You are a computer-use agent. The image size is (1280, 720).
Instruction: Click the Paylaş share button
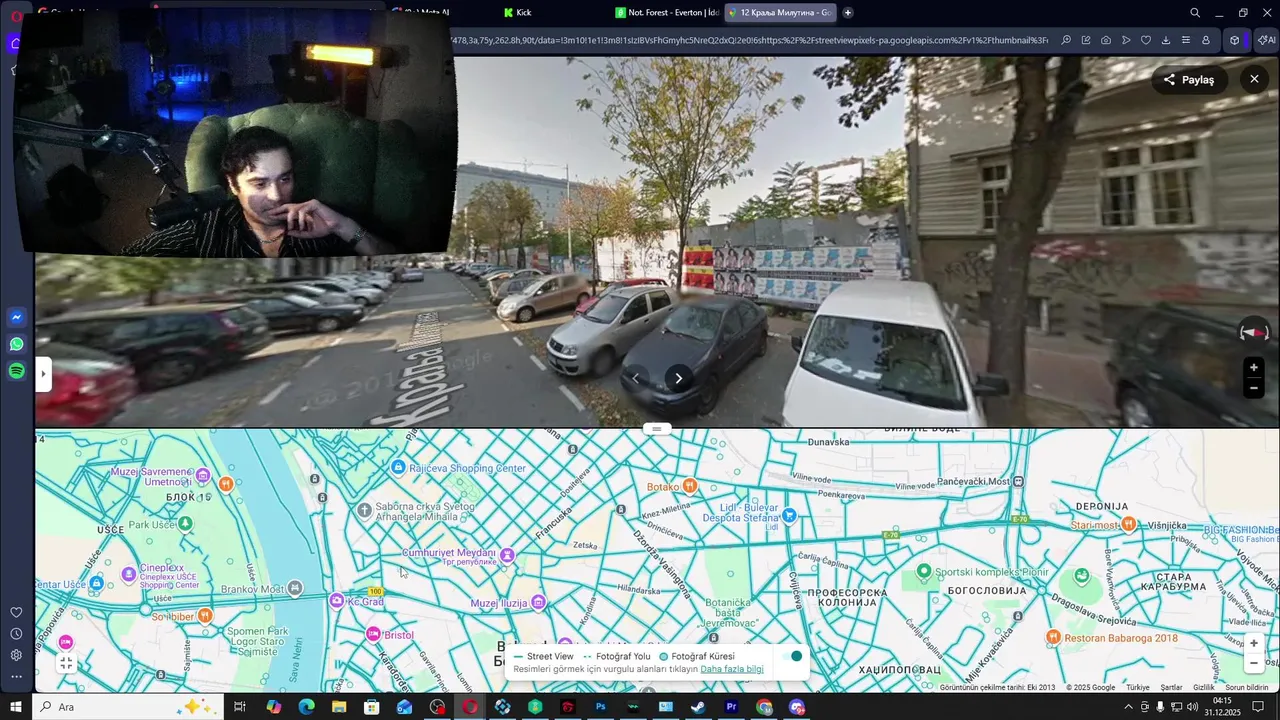[x=1189, y=80]
